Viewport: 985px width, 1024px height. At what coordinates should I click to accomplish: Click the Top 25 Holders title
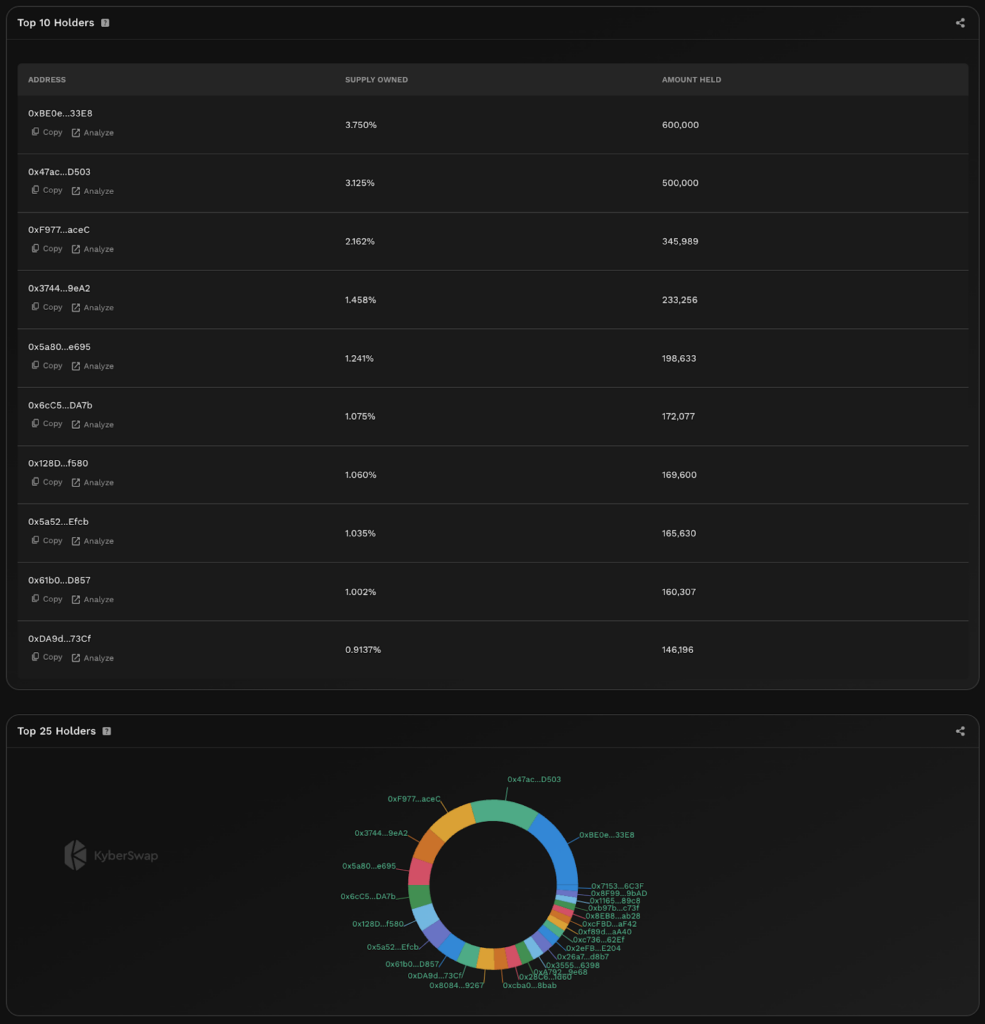pyautogui.click(x=56, y=731)
